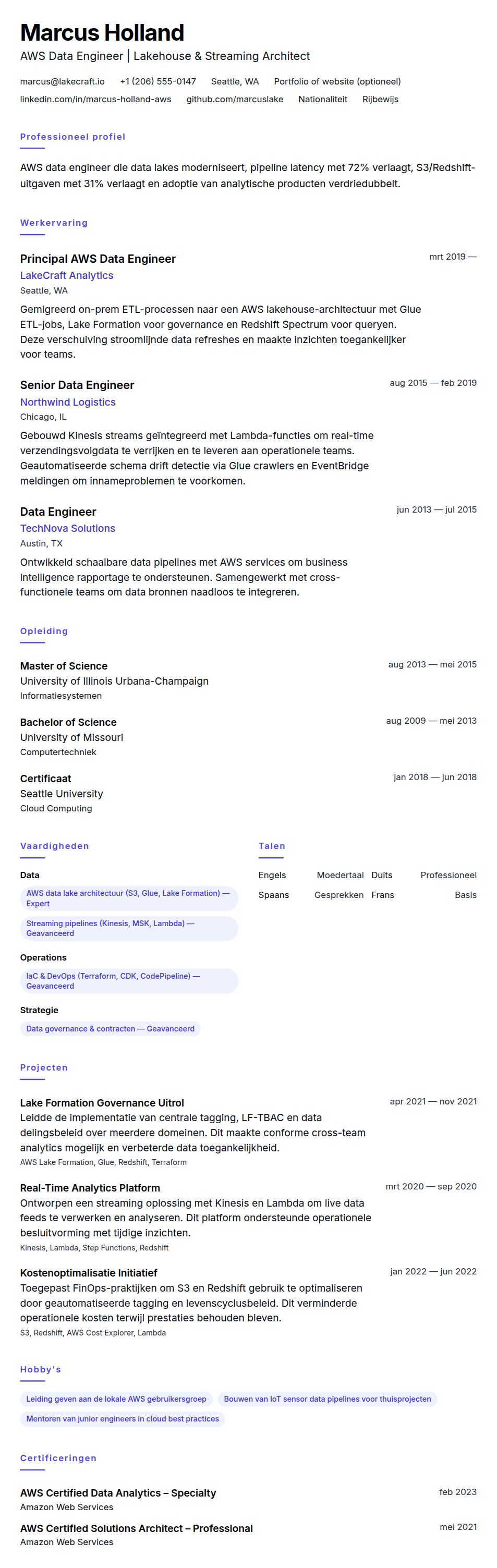
Task: Click the Master of Science entry
Action: (x=63, y=665)
